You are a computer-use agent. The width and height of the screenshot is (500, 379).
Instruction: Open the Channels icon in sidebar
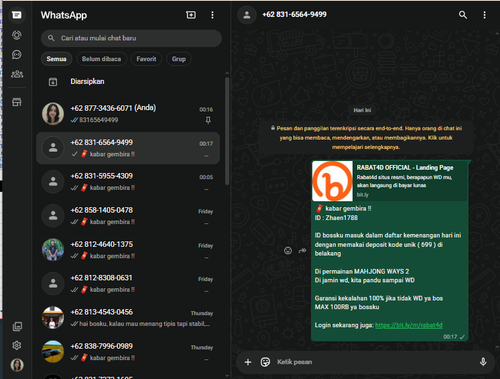(17, 54)
